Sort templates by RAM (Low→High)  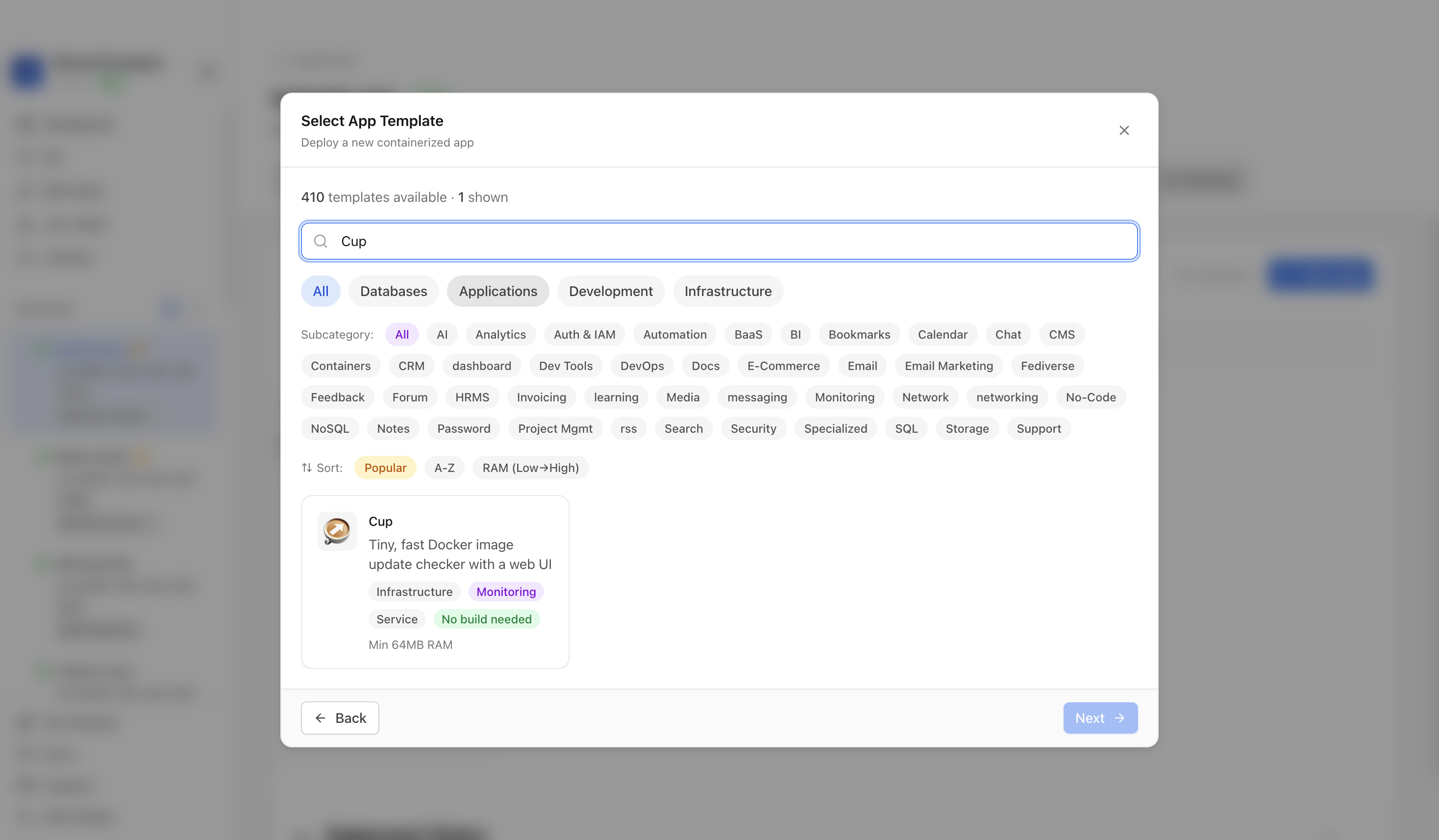(530, 468)
